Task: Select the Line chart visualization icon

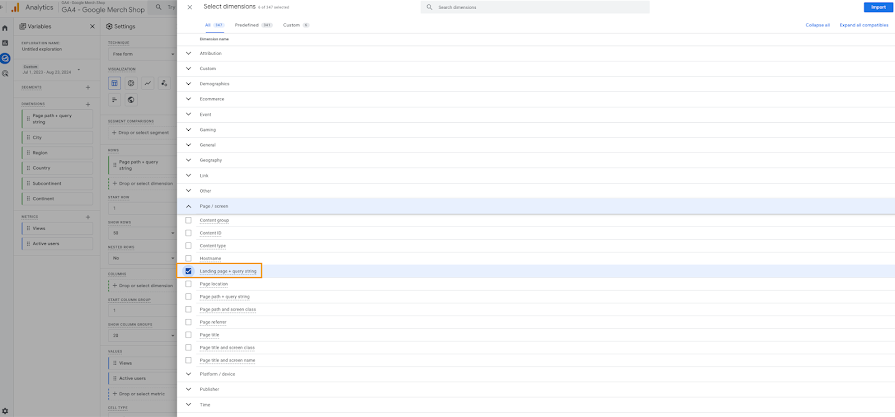Action: [148, 83]
